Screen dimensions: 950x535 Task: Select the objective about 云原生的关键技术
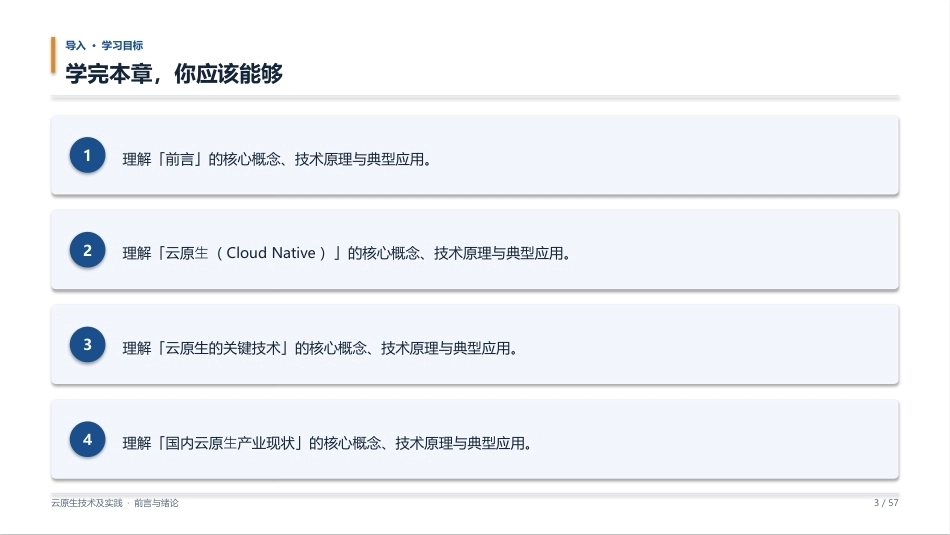(x=320, y=348)
